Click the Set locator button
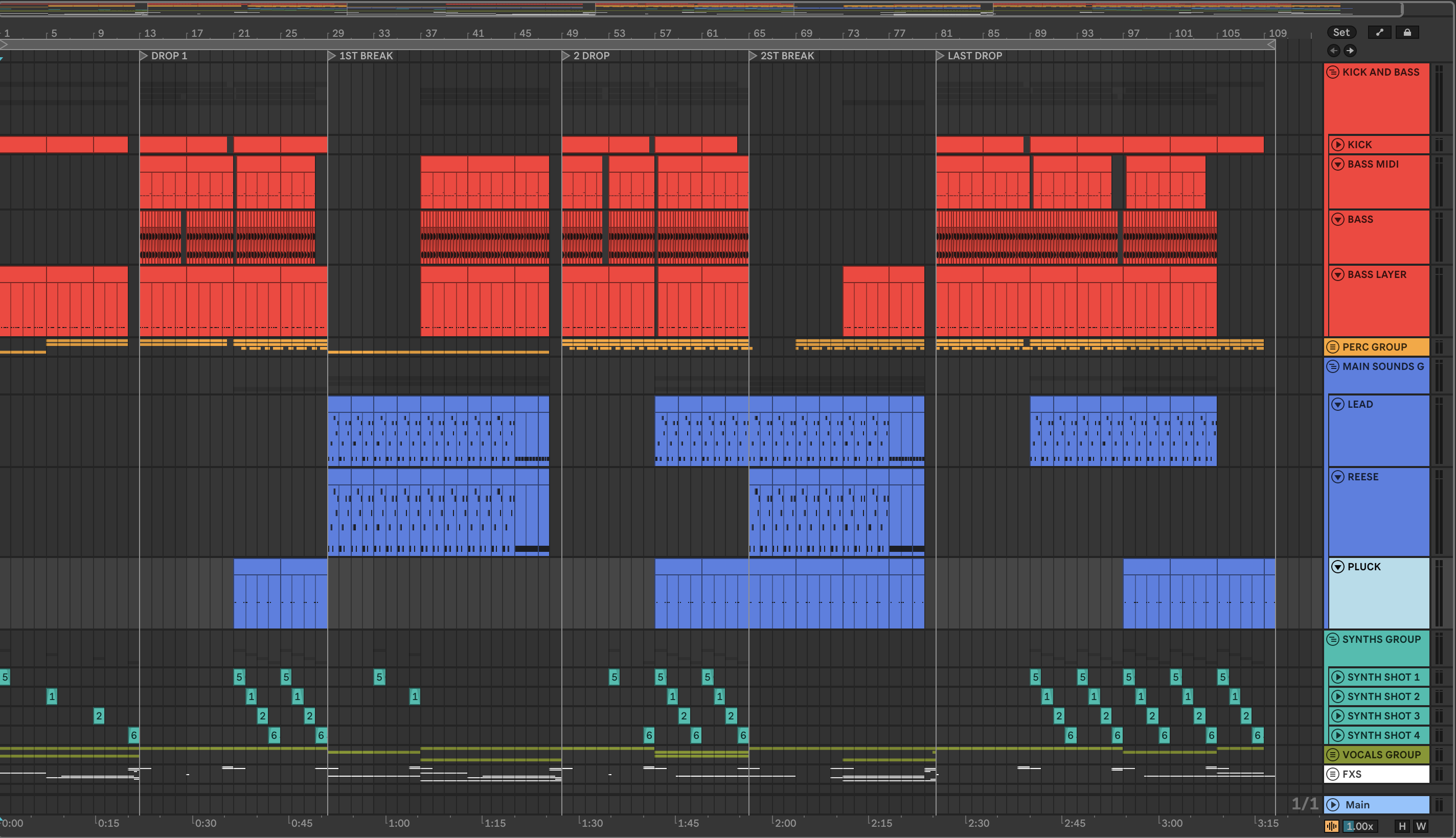 click(1341, 32)
